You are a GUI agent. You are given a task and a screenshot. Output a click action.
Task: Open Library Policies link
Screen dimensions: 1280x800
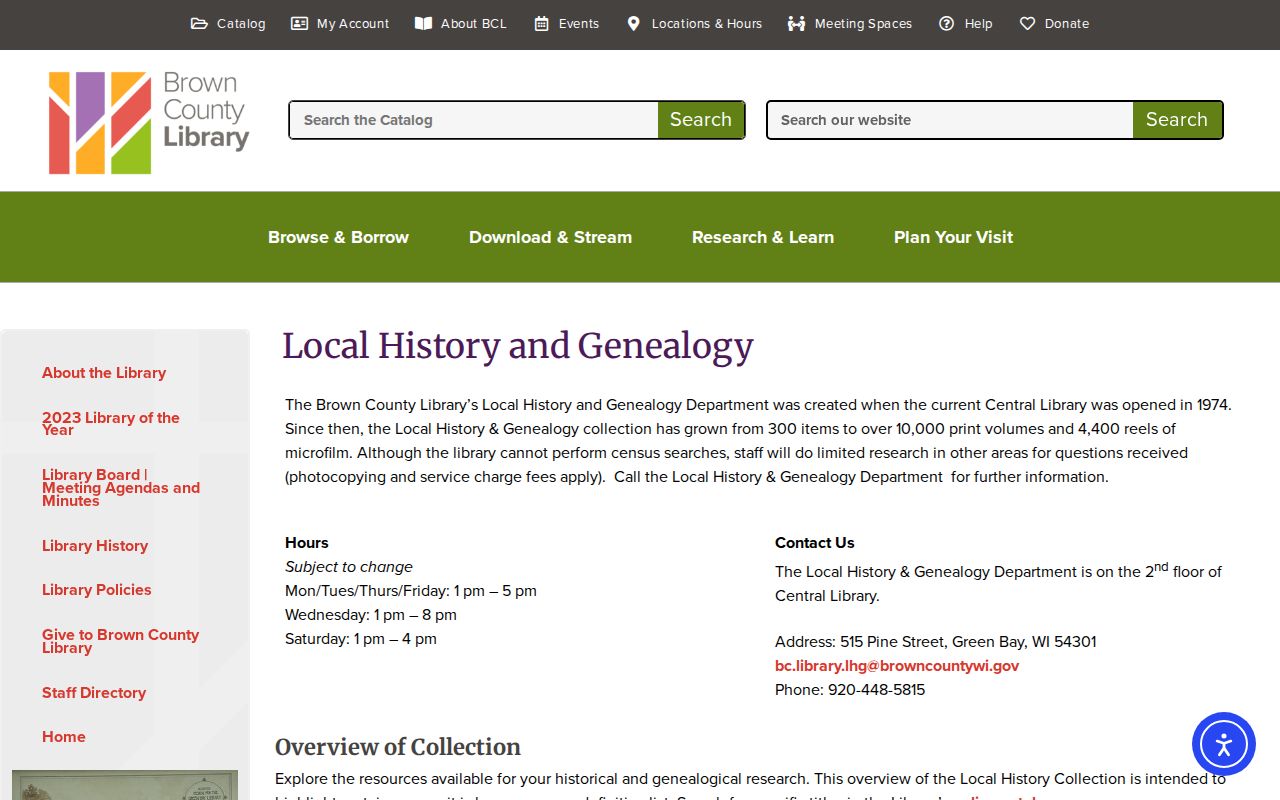[x=97, y=590]
